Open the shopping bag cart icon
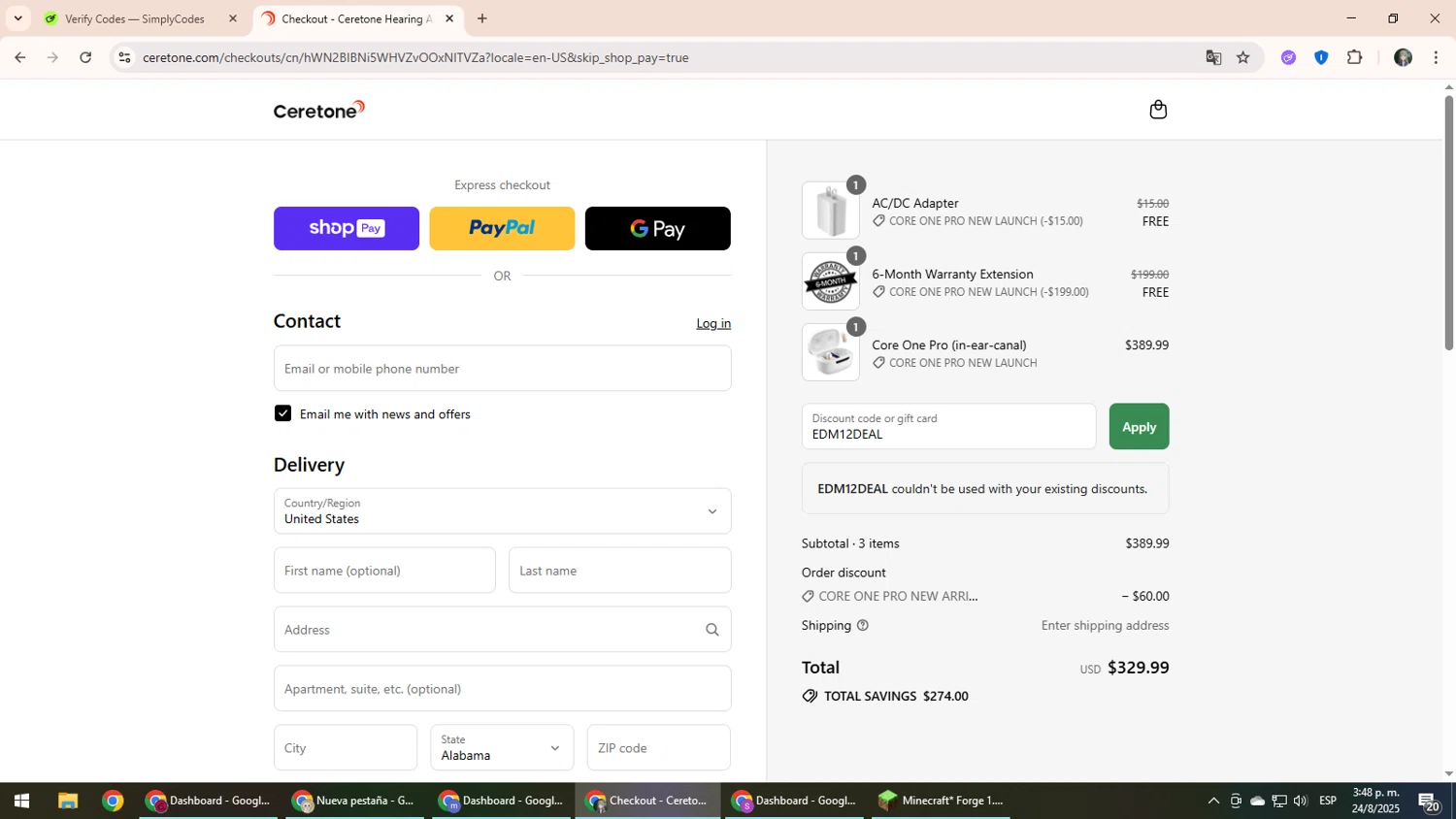 click(x=1158, y=110)
